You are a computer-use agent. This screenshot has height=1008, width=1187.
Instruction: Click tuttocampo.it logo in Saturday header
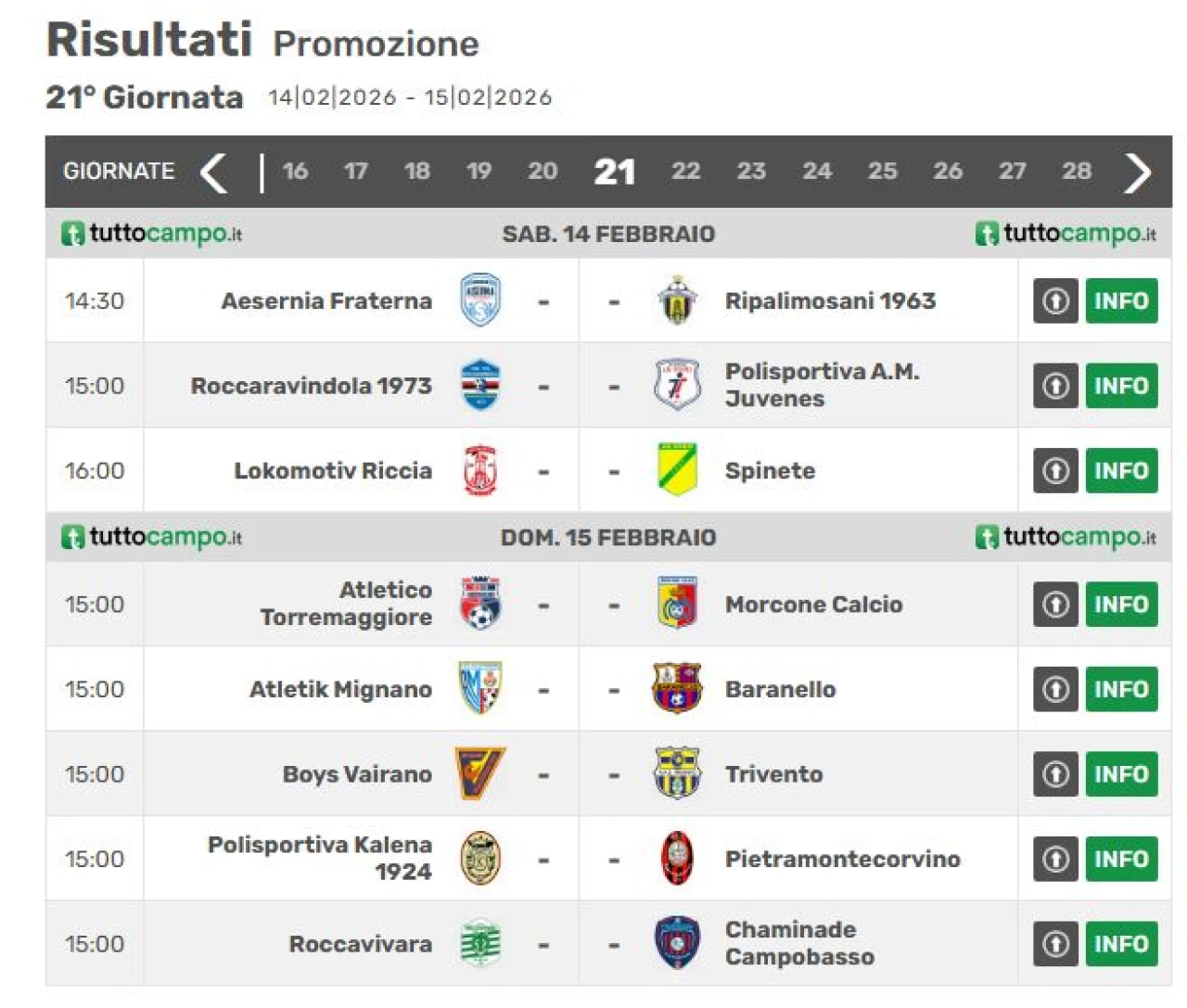point(152,234)
